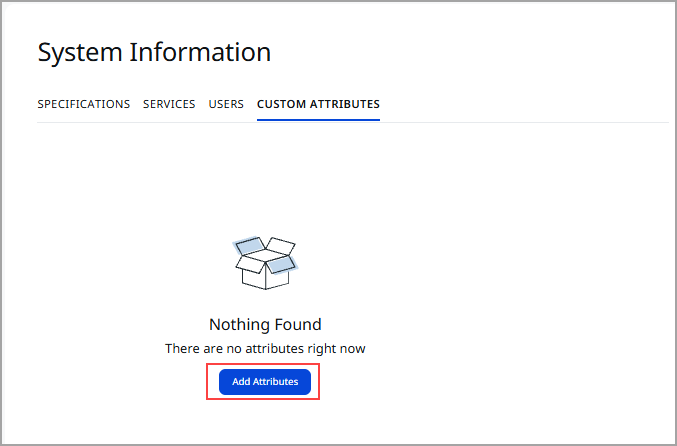Click the Add Attributes button

[265, 382]
